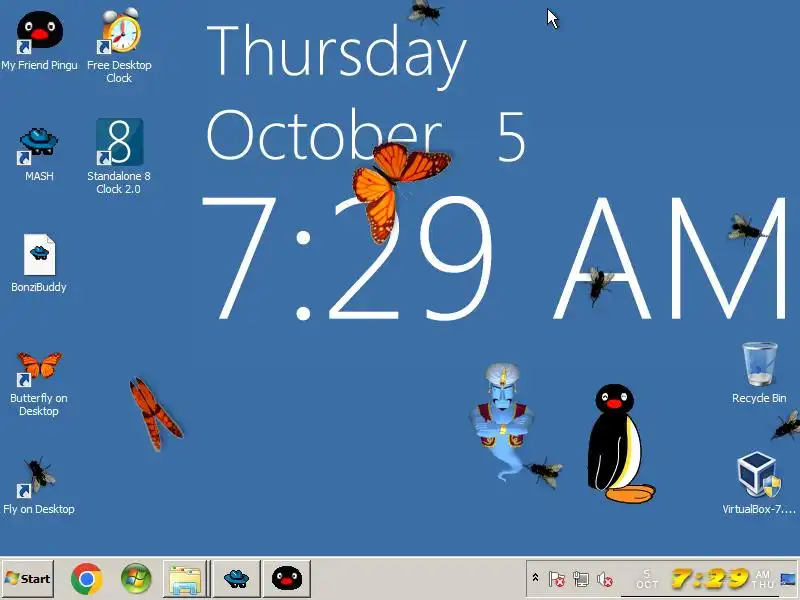Viewport: 800px width, 600px height.
Task: Expand the hidden tray icons chevron
Action: coord(535,578)
